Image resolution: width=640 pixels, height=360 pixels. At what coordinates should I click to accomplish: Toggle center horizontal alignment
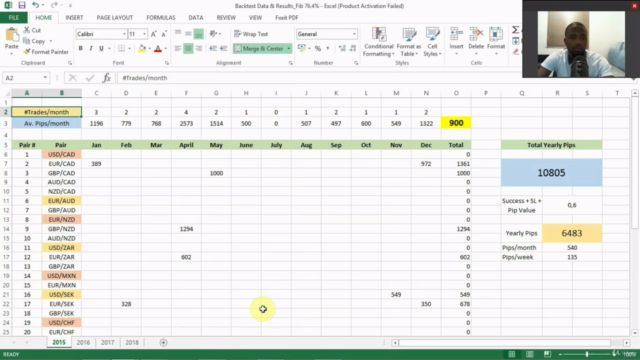click(x=188, y=49)
